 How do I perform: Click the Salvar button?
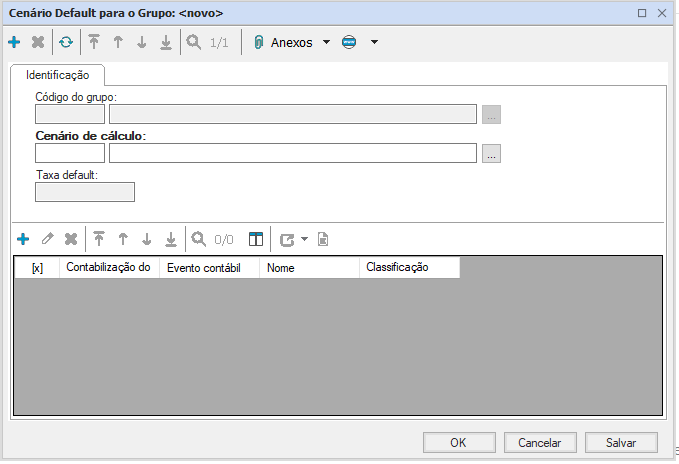pos(621,442)
